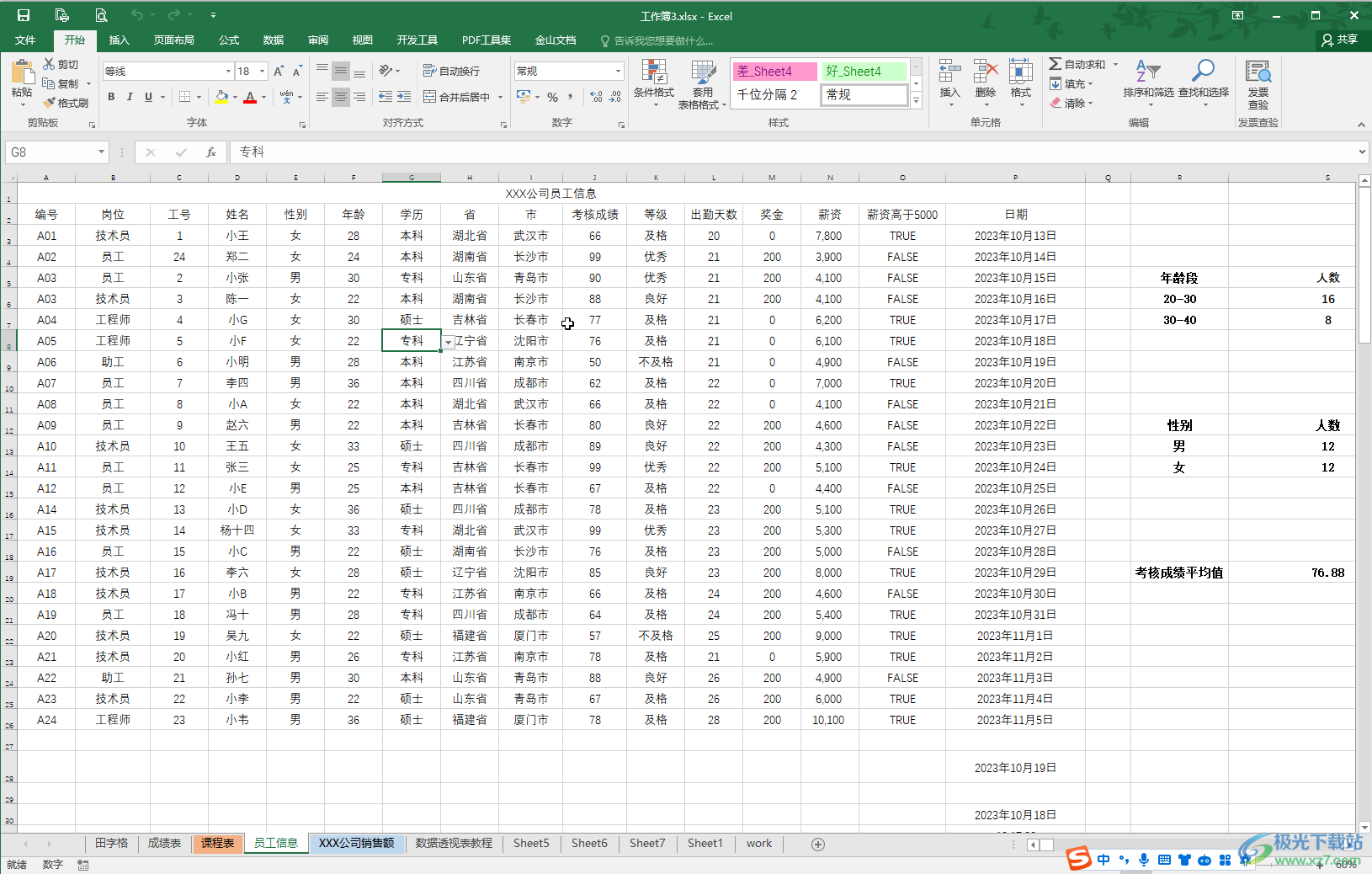Select the 好_Sheet4 cell style
Image resolution: width=1372 pixels, height=874 pixels.
(x=864, y=71)
